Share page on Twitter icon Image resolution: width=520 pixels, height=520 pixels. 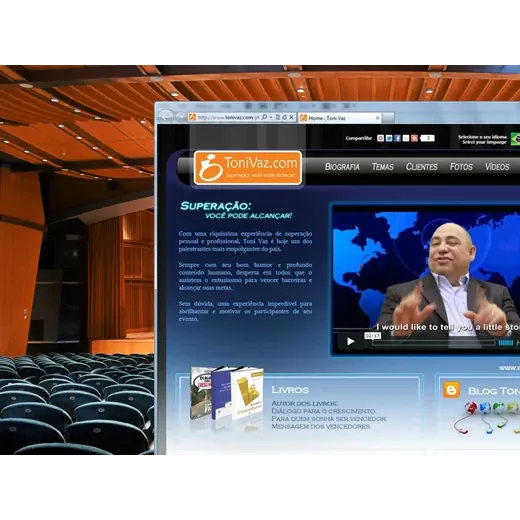[389, 138]
